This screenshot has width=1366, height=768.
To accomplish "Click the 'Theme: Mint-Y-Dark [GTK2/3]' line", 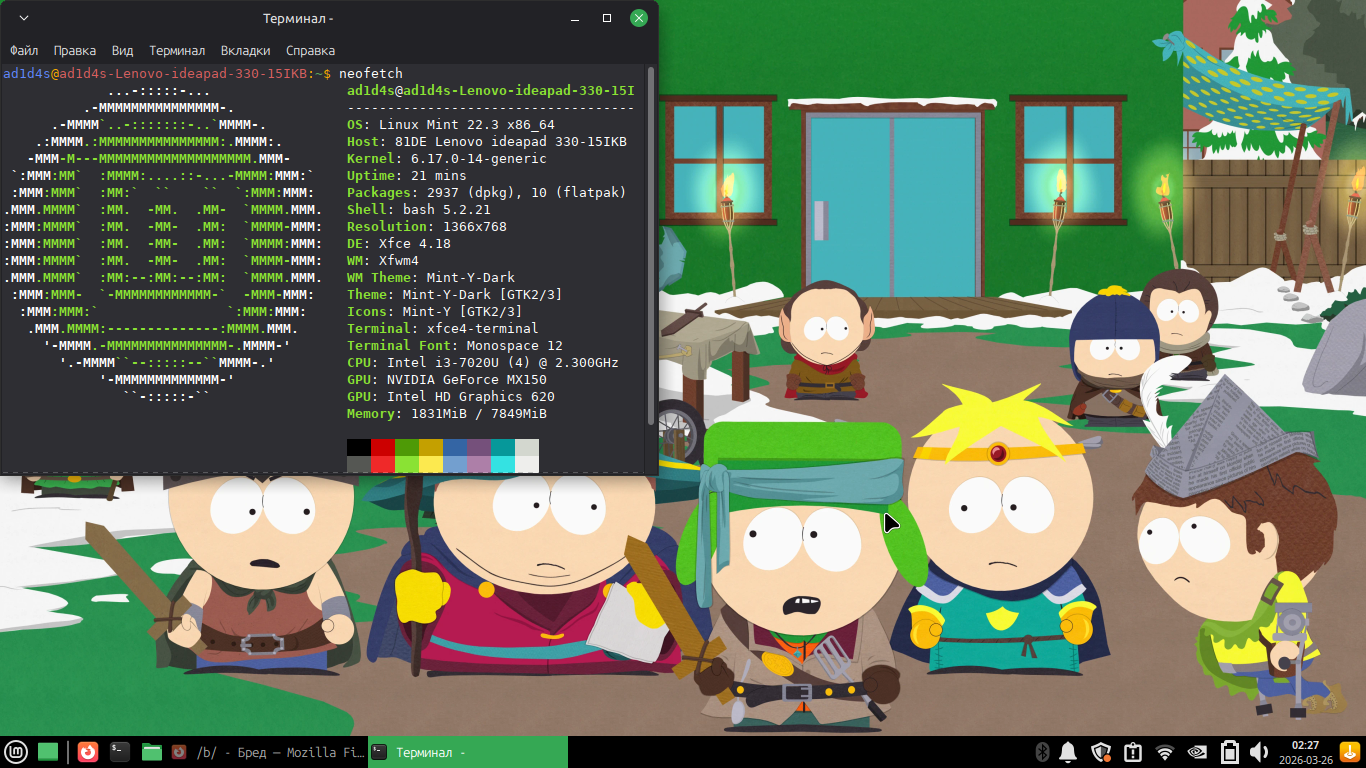I will (455, 295).
